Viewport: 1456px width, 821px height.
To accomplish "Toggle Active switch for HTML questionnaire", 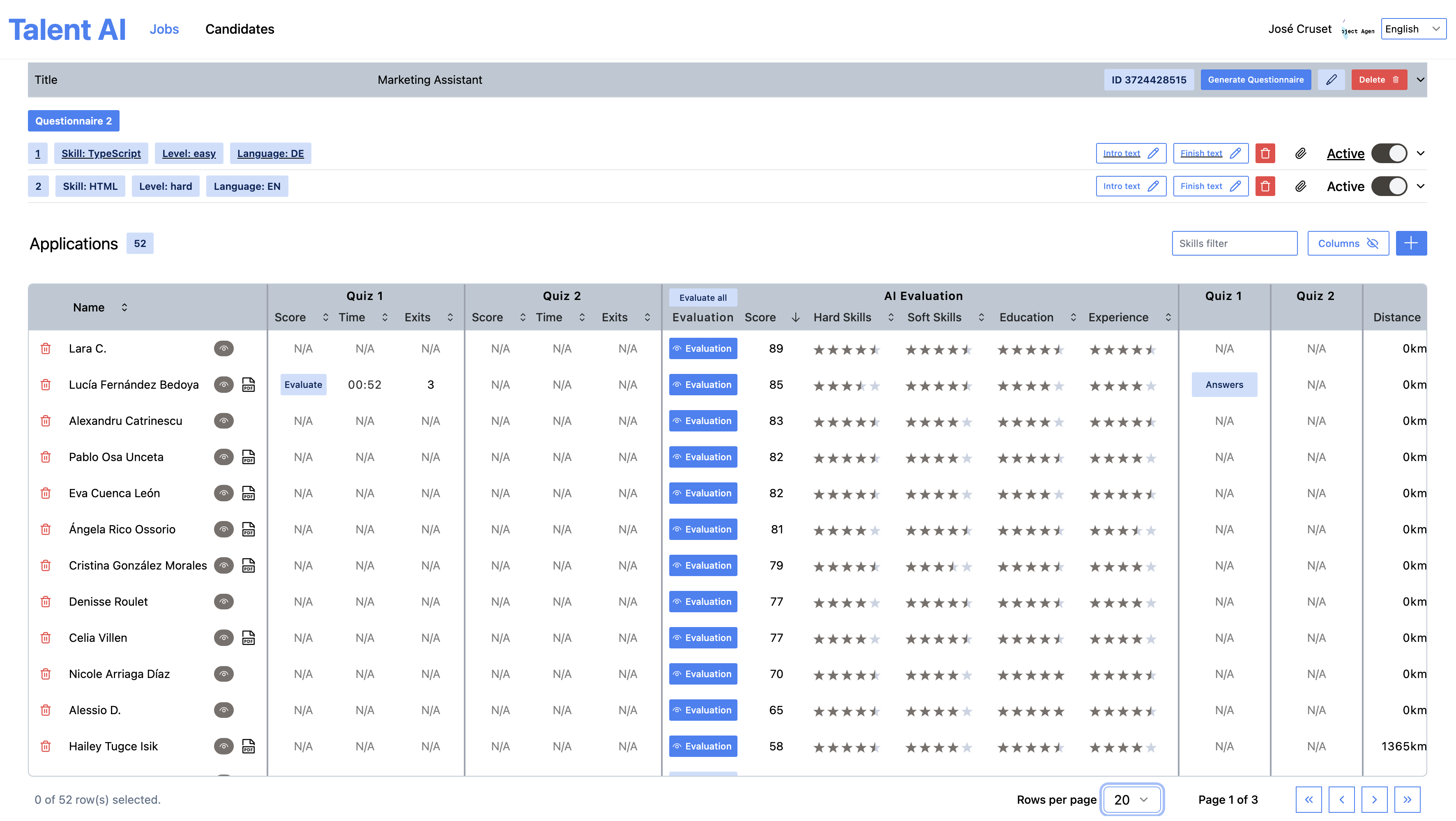I will [x=1389, y=186].
